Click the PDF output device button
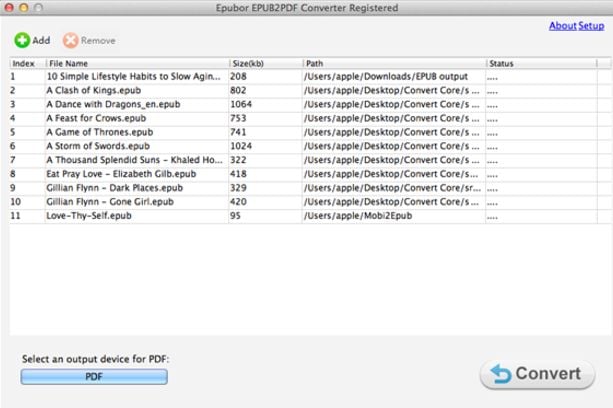This screenshot has width=613, height=408. point(94,377)
